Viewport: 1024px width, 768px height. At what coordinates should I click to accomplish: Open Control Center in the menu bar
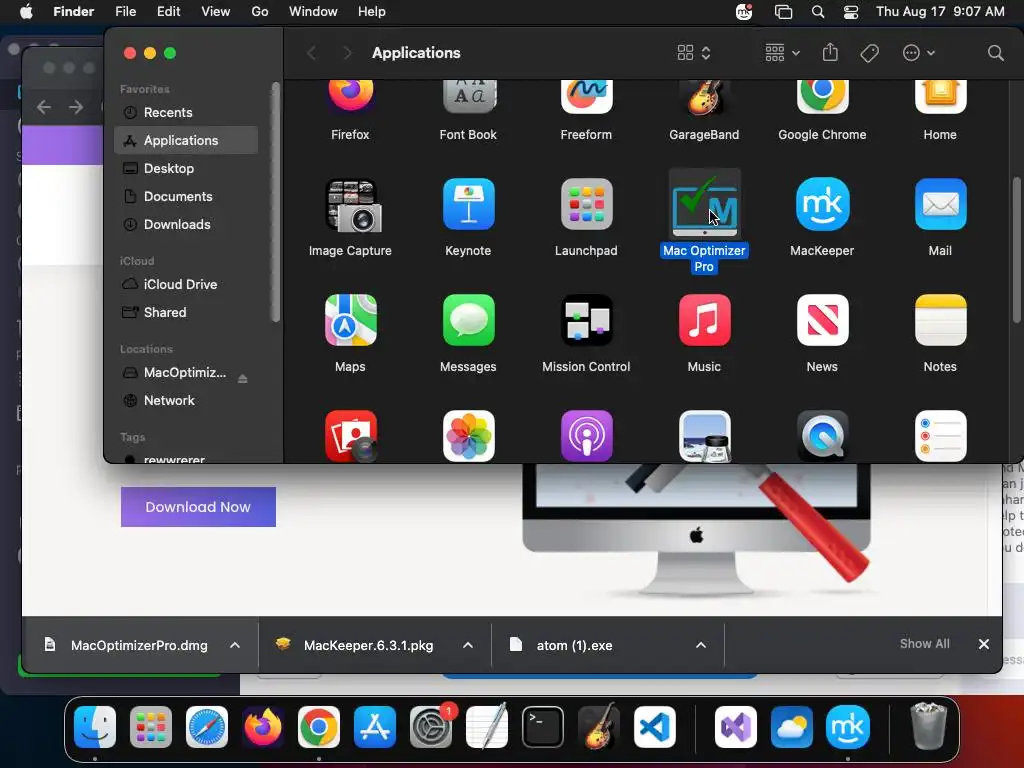pyautogui.click(x=851, y=12)
